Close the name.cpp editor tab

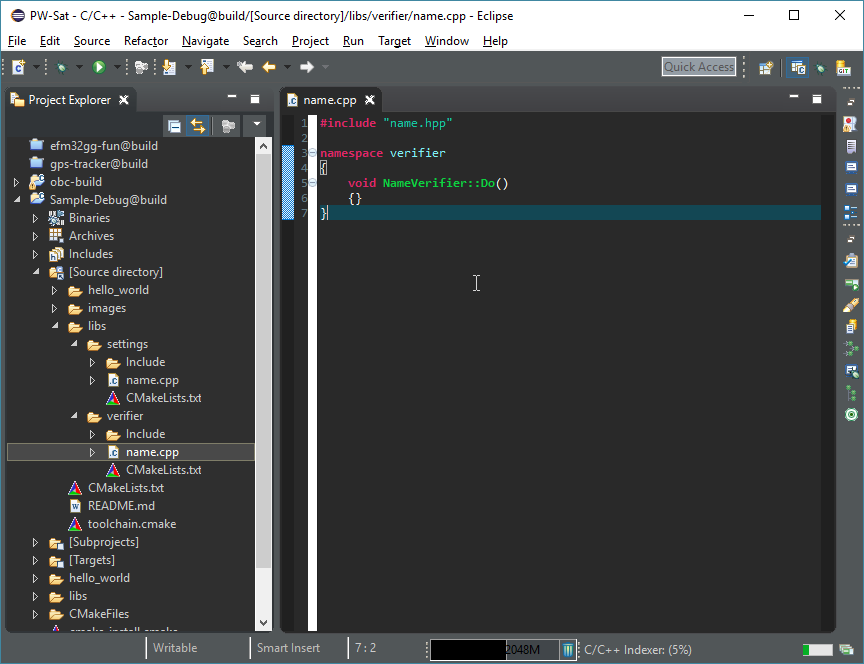click(370, 100)
